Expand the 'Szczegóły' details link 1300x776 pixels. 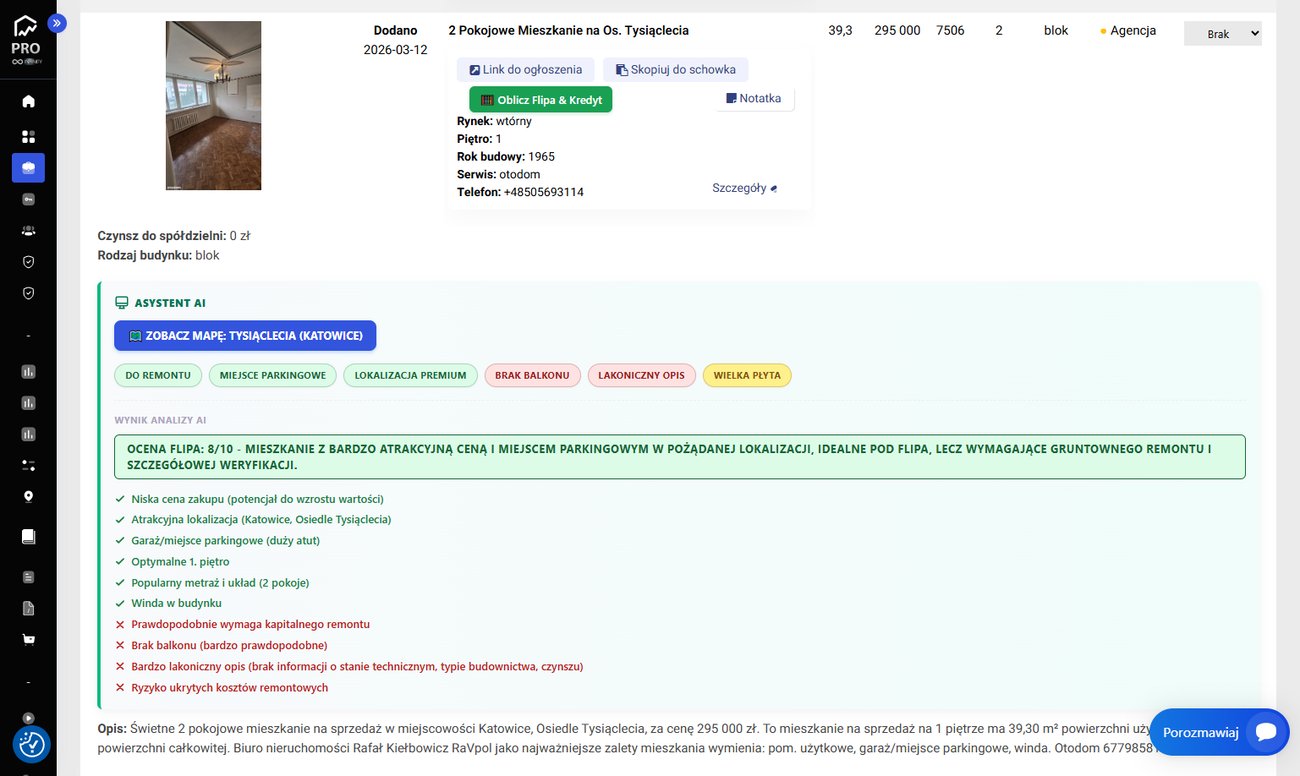(x=744, y=188)
